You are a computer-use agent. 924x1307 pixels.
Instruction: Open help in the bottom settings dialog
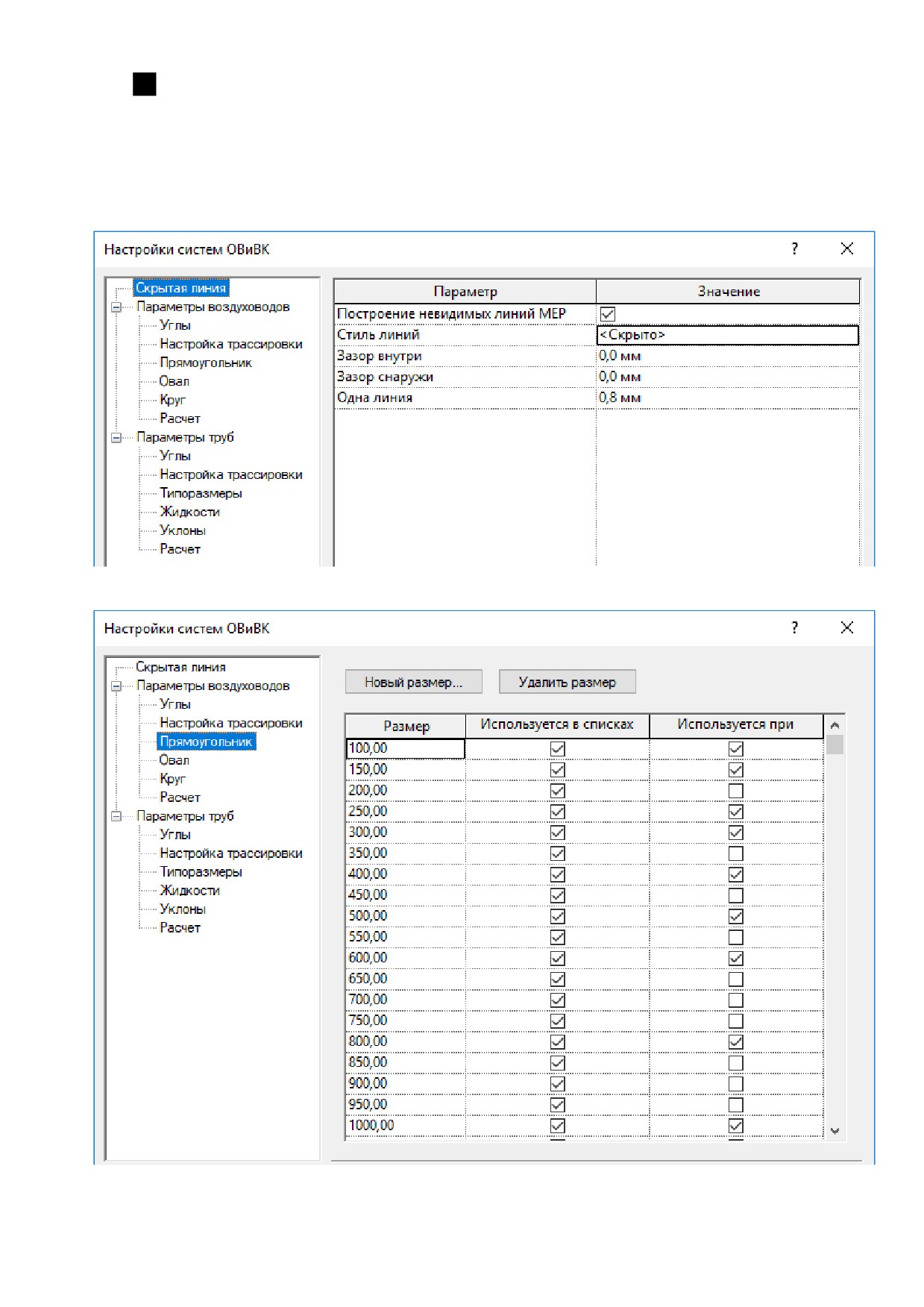[794, 628]
